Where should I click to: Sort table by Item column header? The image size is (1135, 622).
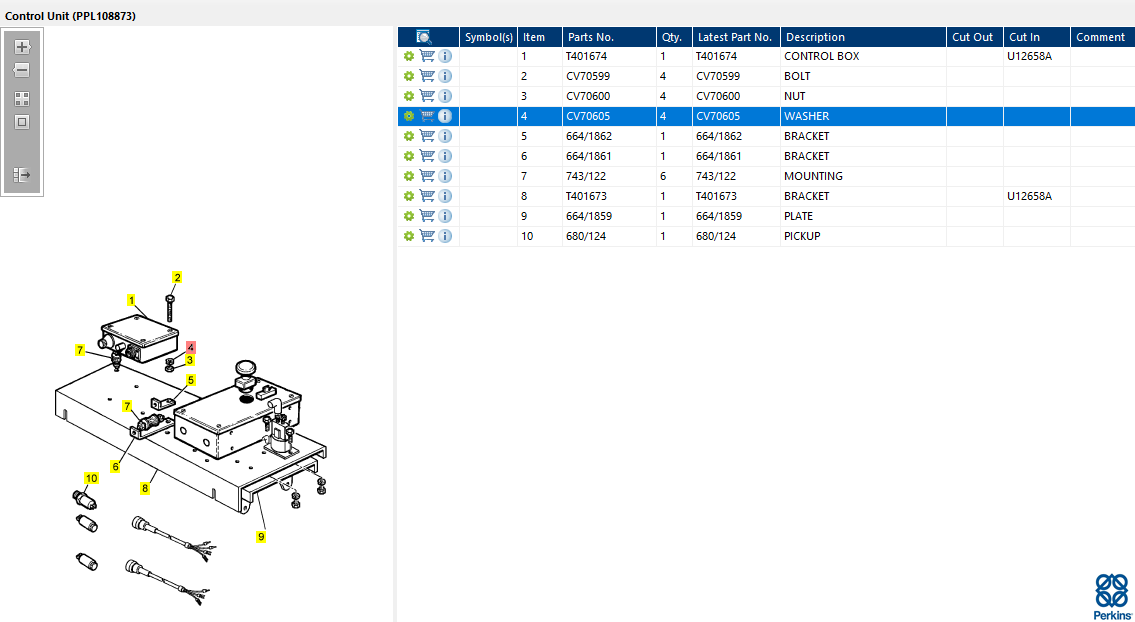click(540, 37)
